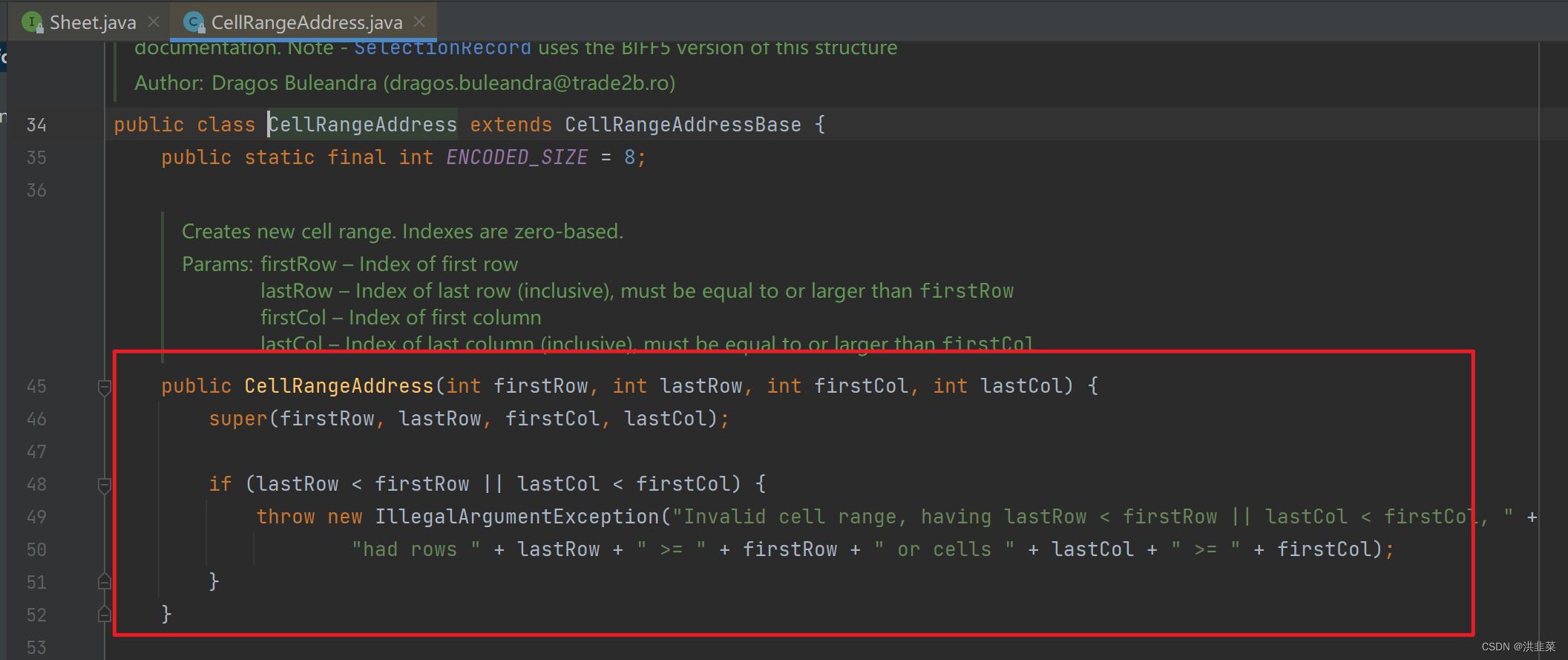The image size is (1568, 660).
Task: Click the firstRow param description in docs
Action: [x=389, y=264]
